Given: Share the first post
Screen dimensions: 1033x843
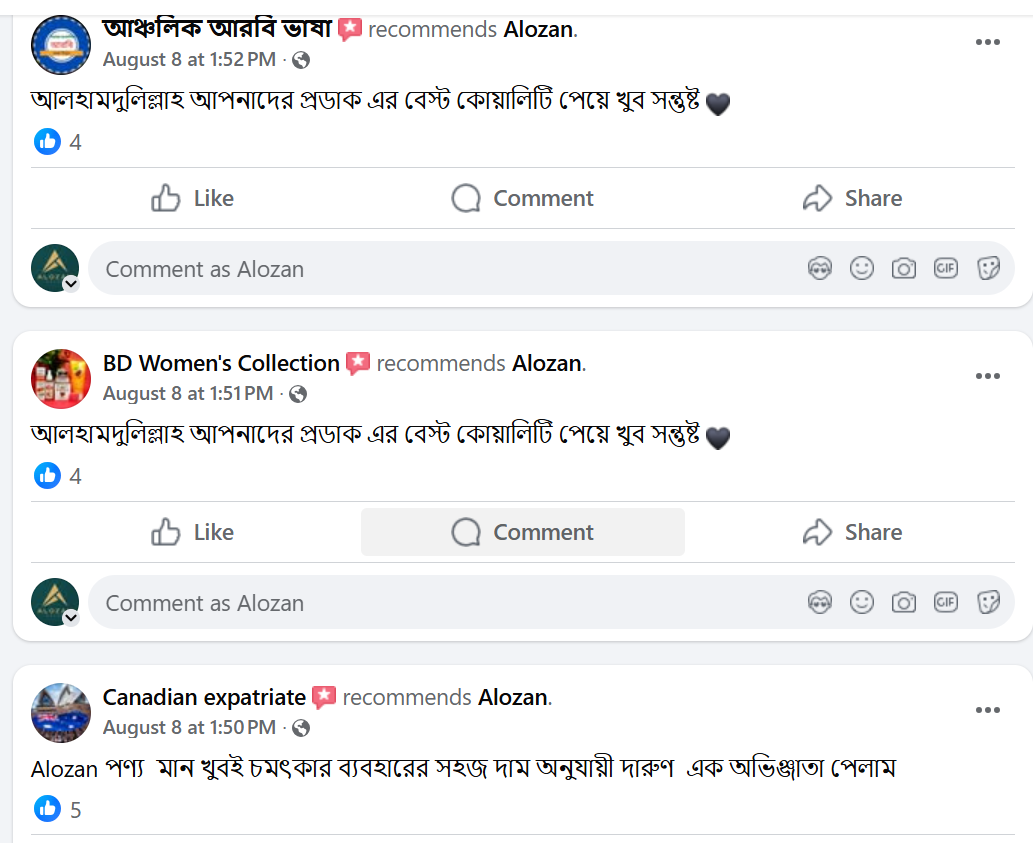Looking at the screenshot, I should [x=852, y=198].
